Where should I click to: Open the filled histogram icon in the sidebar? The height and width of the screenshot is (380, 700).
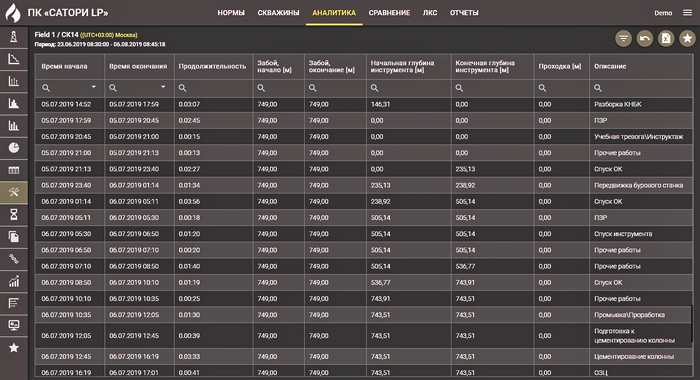coord(14,104)
